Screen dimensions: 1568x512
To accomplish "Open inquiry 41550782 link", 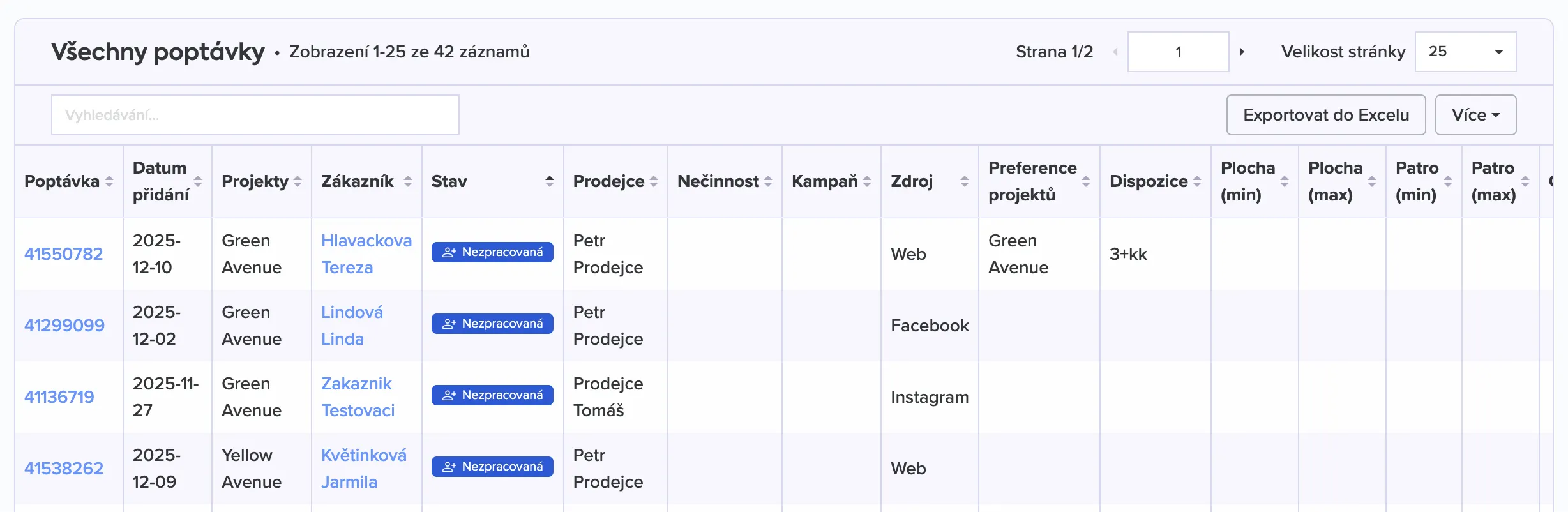I will (63, 254).
